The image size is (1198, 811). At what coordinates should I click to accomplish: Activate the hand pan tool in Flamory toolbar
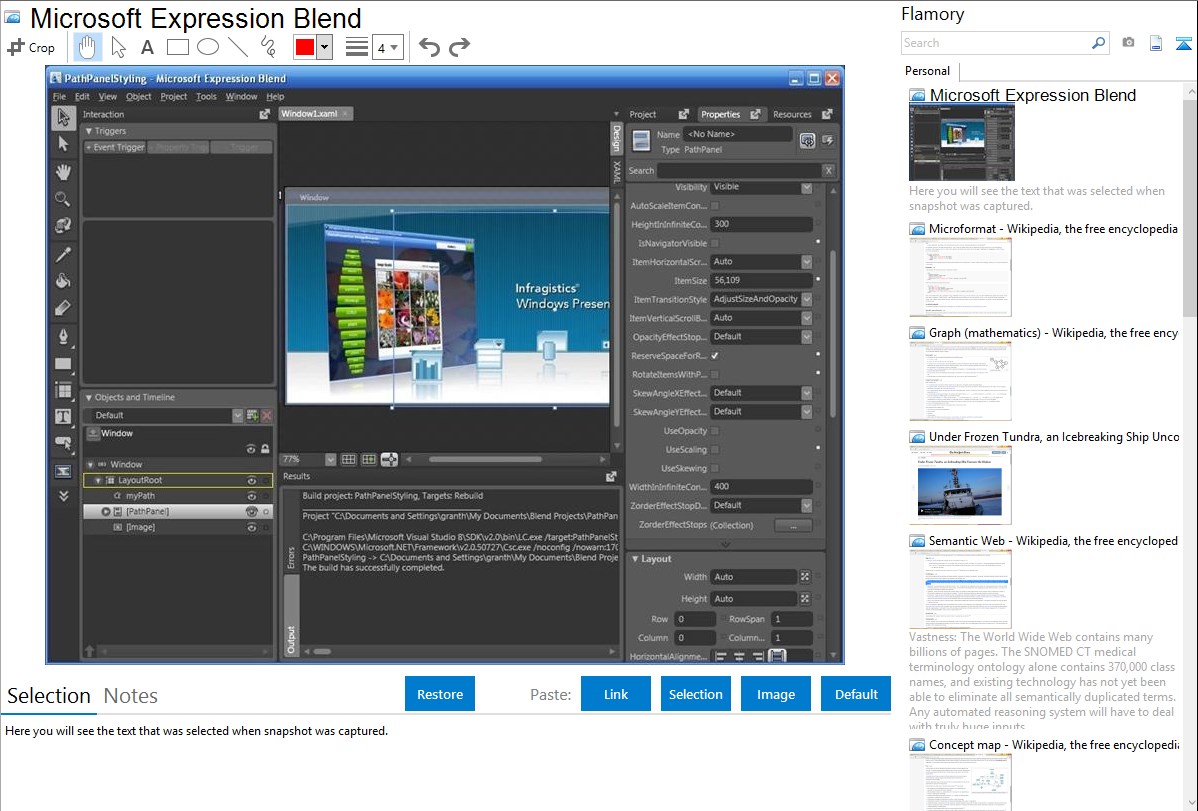[87, 47]
